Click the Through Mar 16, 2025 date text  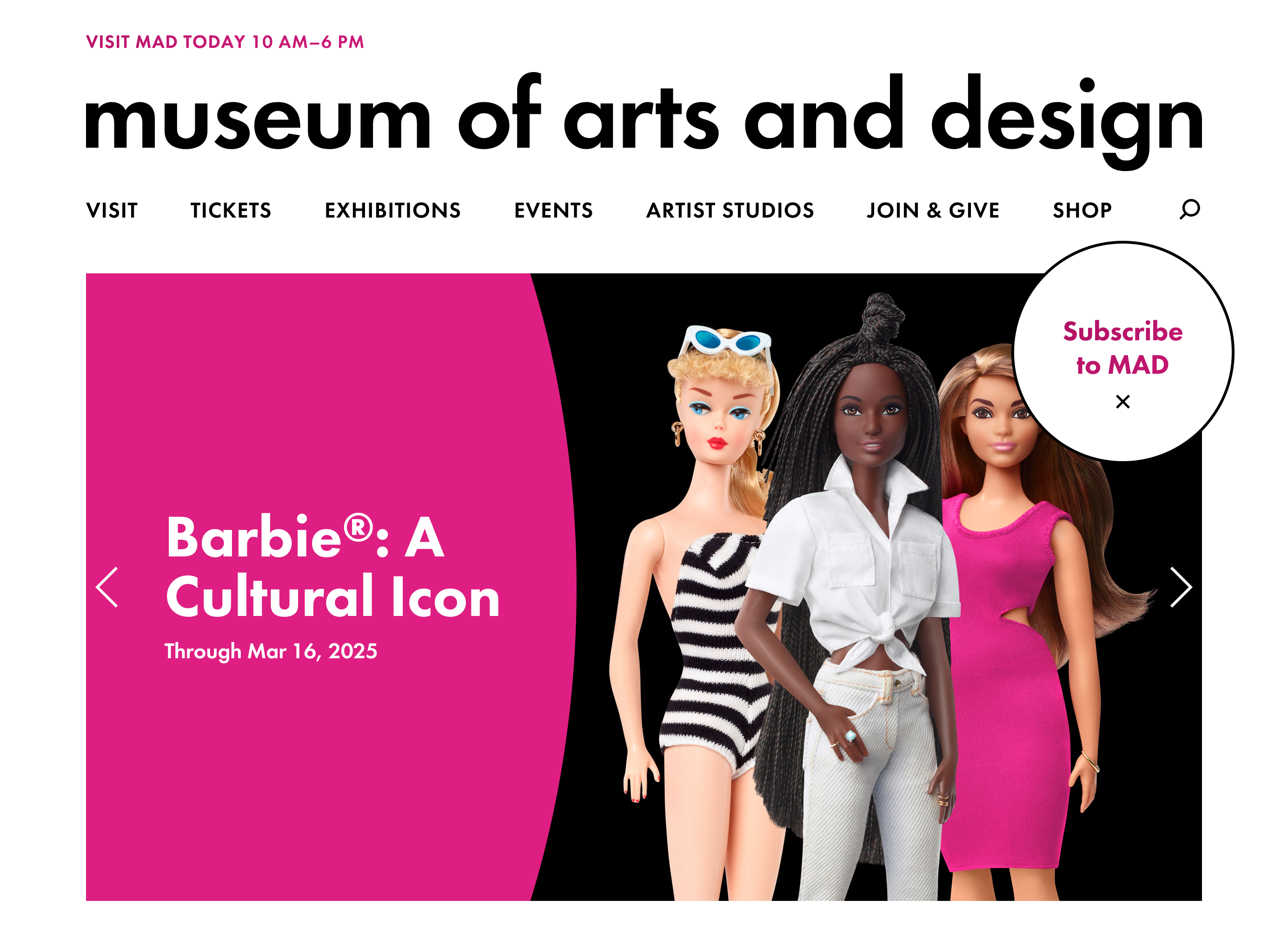tap(271, 651)
